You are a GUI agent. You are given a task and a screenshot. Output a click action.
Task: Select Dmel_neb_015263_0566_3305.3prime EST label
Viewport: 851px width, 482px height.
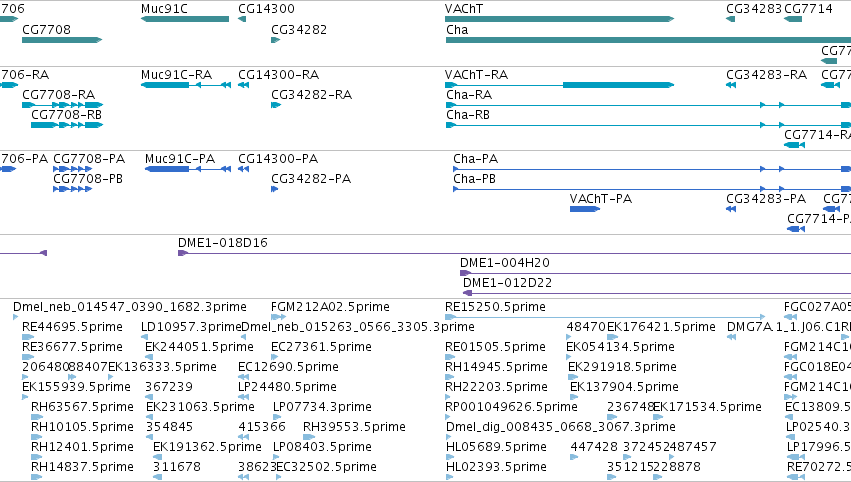click(x=358, y=327)
